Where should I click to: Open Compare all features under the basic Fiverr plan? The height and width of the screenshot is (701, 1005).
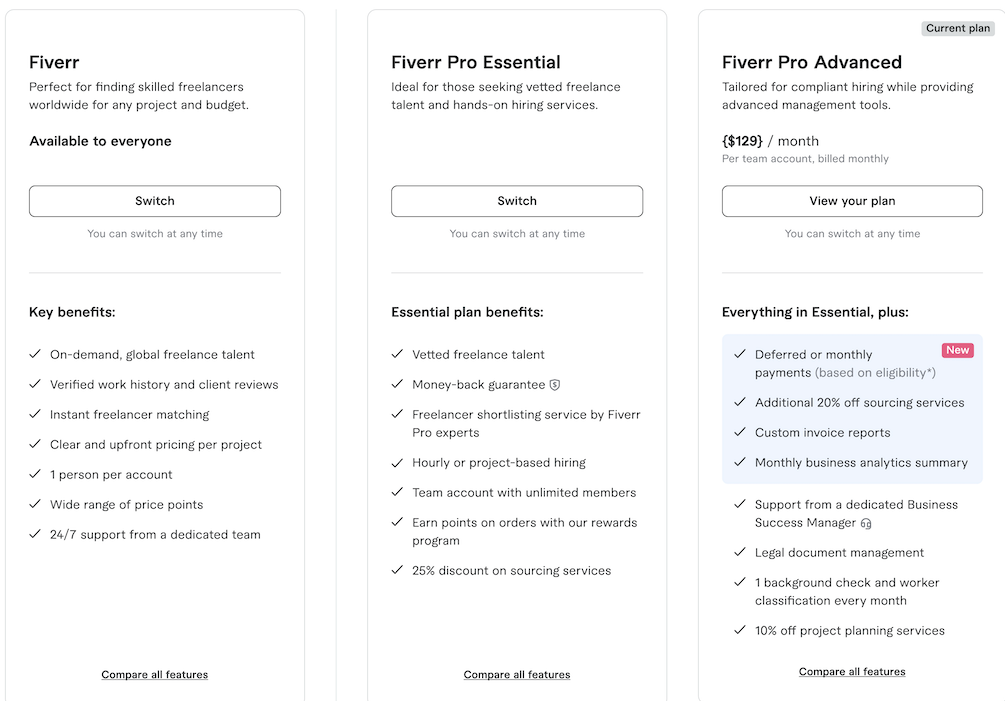pyautogui.click(x=155, y=675)
